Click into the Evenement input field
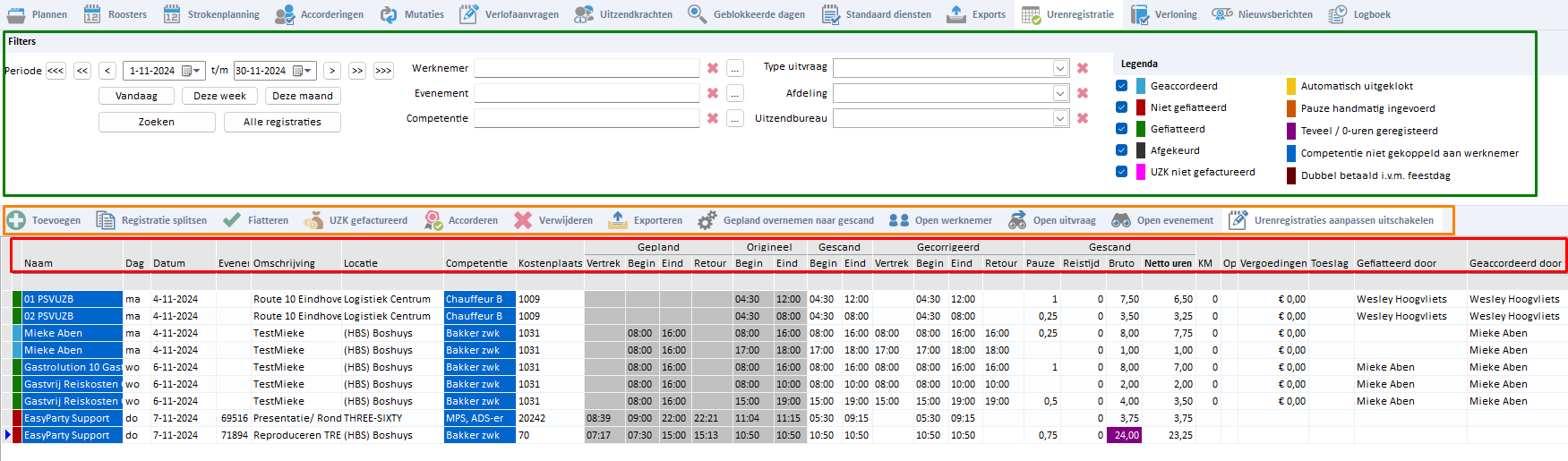 click(x=587, y=93)
